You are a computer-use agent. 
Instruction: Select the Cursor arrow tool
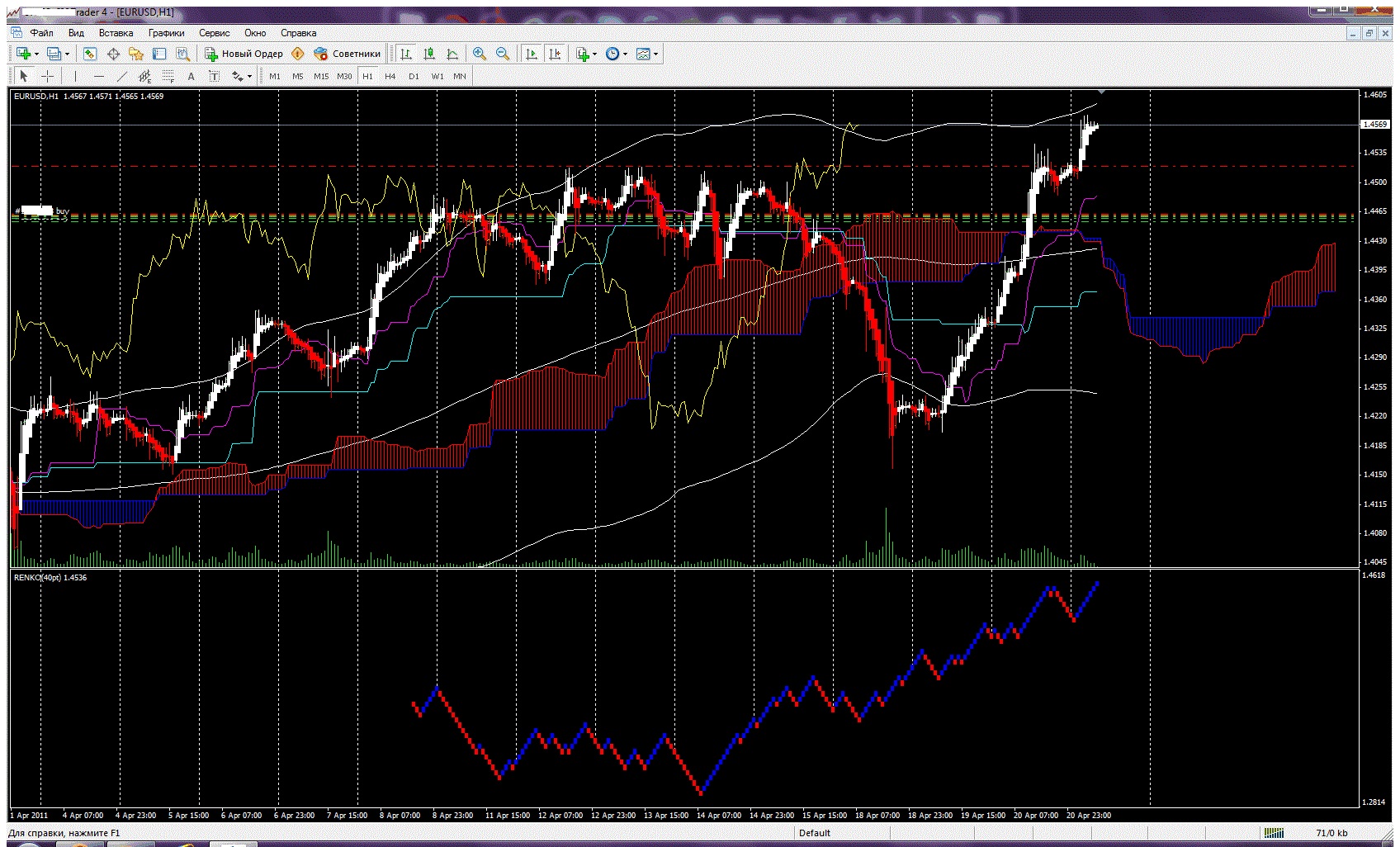pyautogui.click(x=24, y=76)
